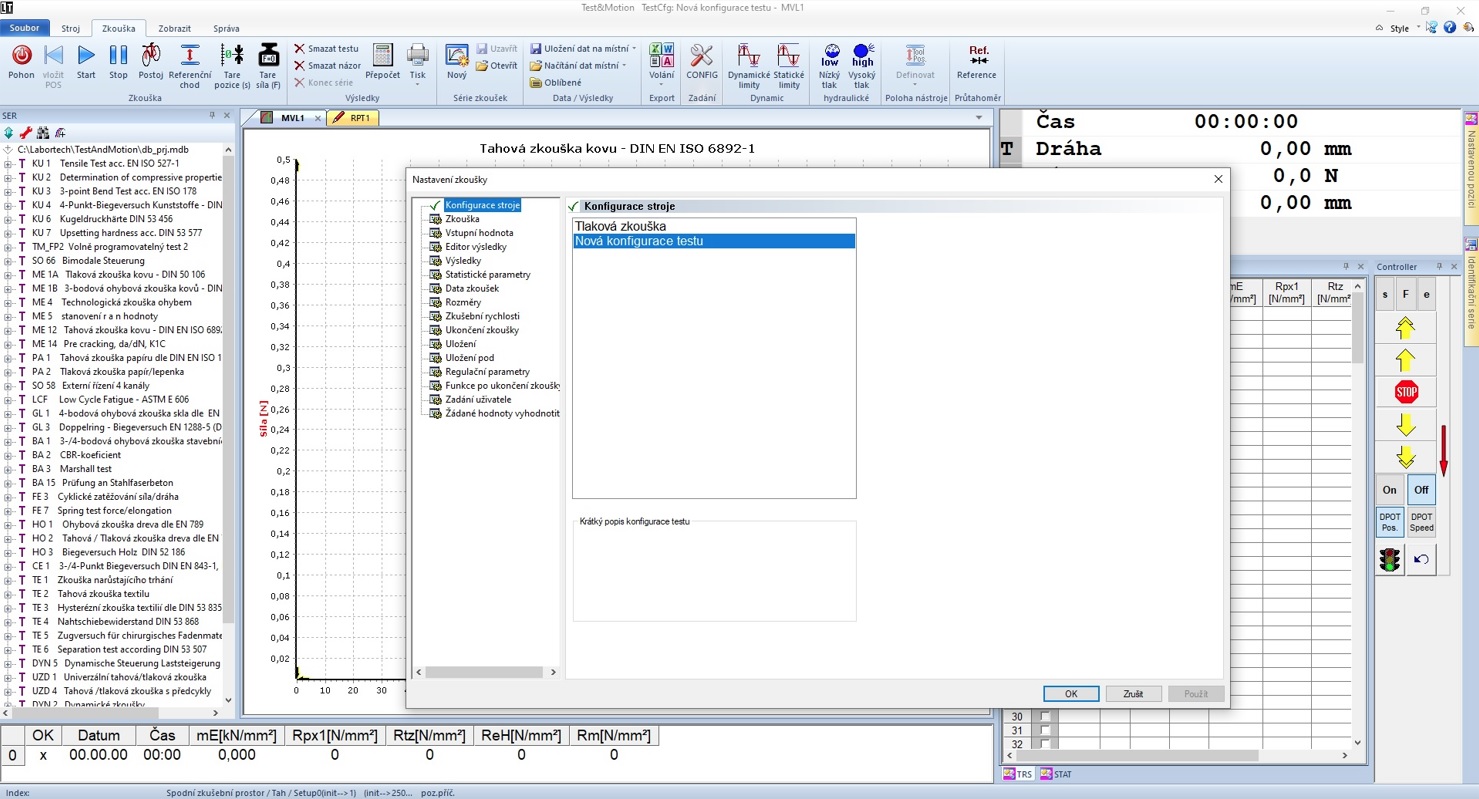
Task: Click Controller single down arrow
Action: (1405, 425)
